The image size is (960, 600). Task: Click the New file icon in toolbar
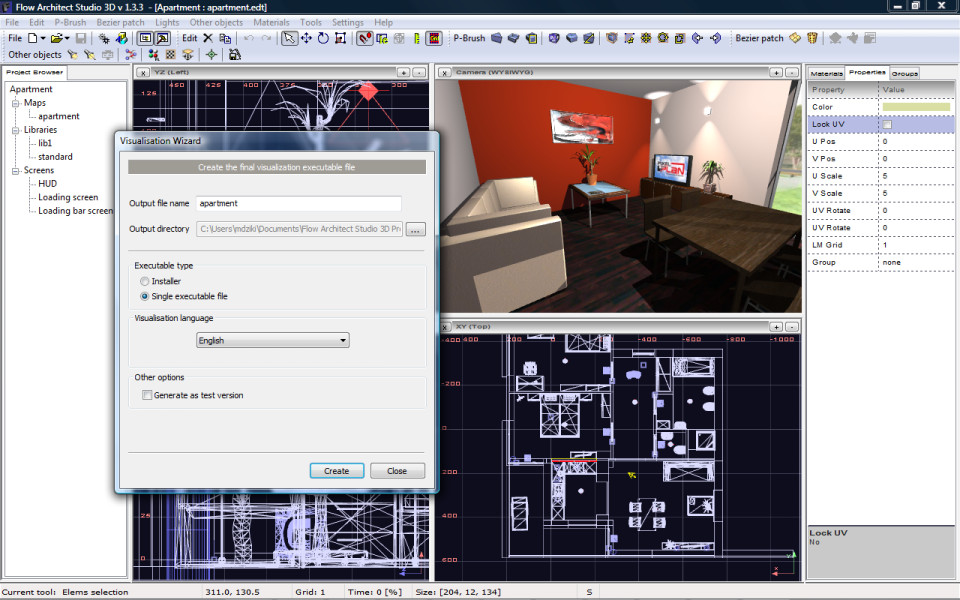33,38
